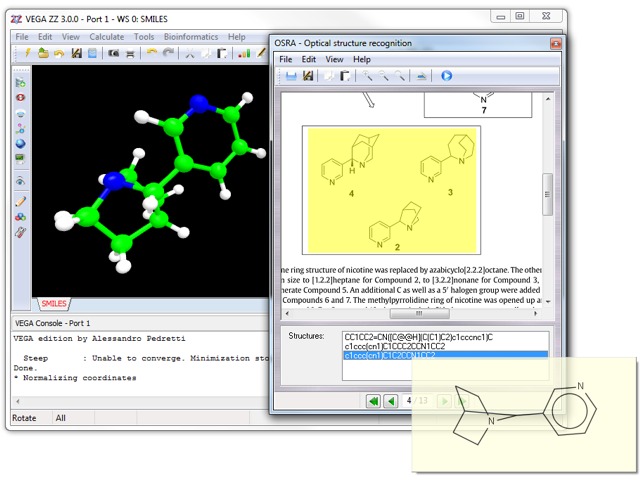640x480 pixels.
Task: Click the Copy icon in VEGA toolbar
Action: 206,53
